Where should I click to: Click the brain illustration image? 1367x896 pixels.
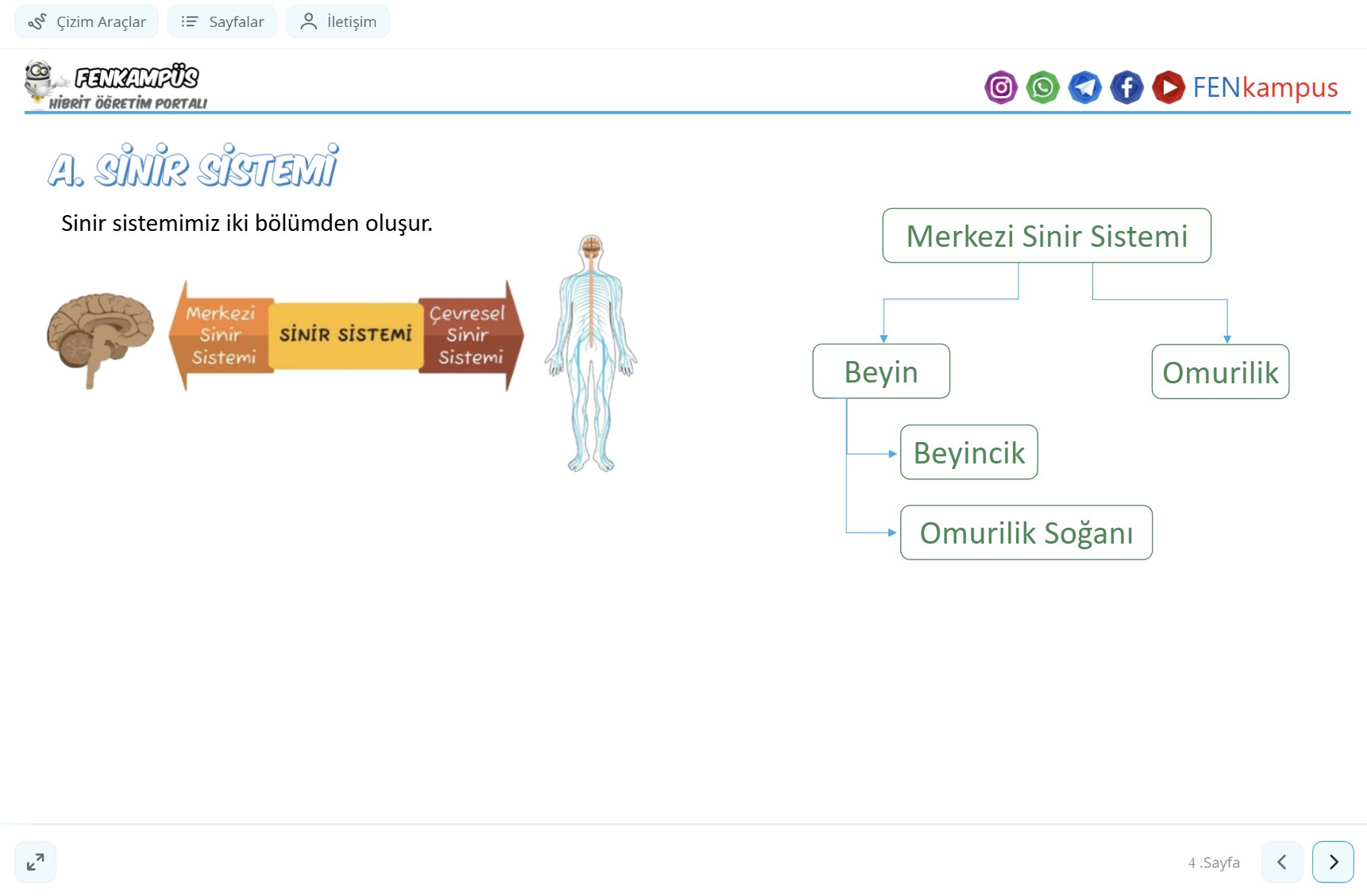[100, 339]
